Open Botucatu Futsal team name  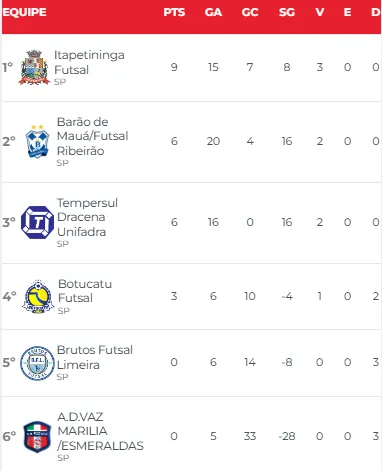click(85, 291)
